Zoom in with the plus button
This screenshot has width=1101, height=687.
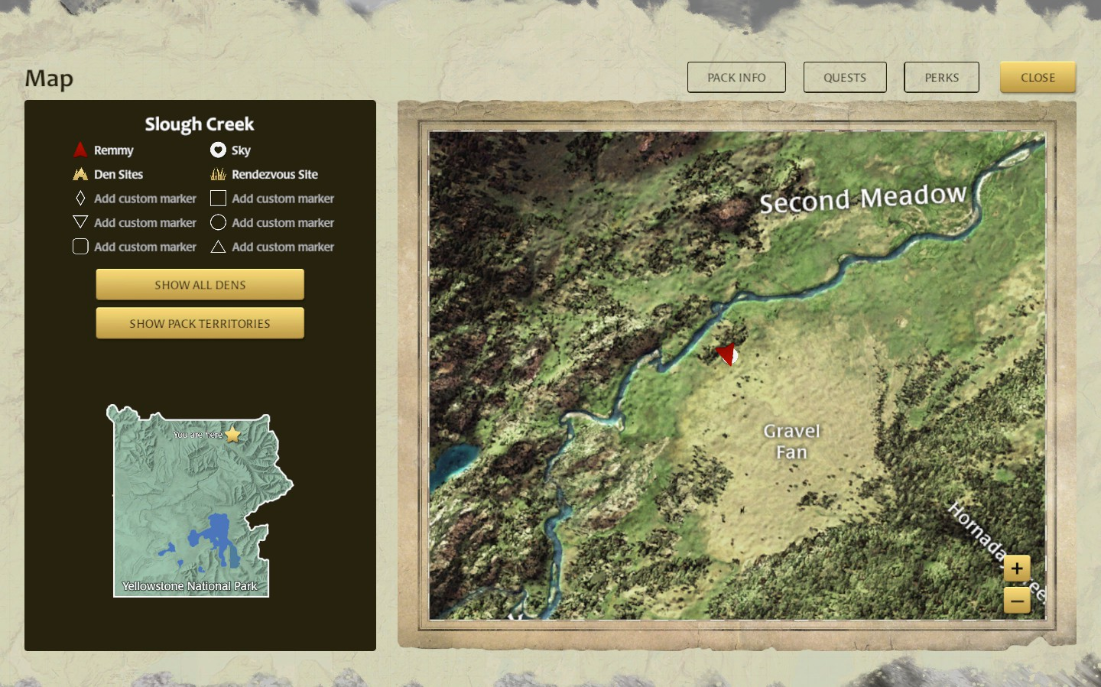coord(1017,568)
